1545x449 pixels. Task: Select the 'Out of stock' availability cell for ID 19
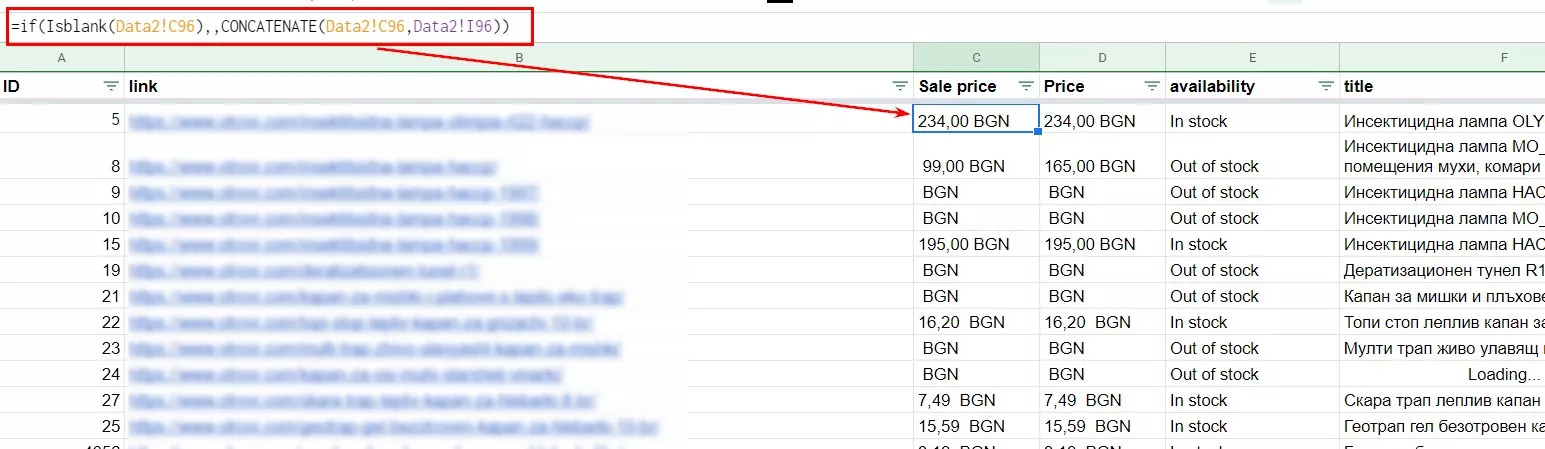pos(1252,270)
